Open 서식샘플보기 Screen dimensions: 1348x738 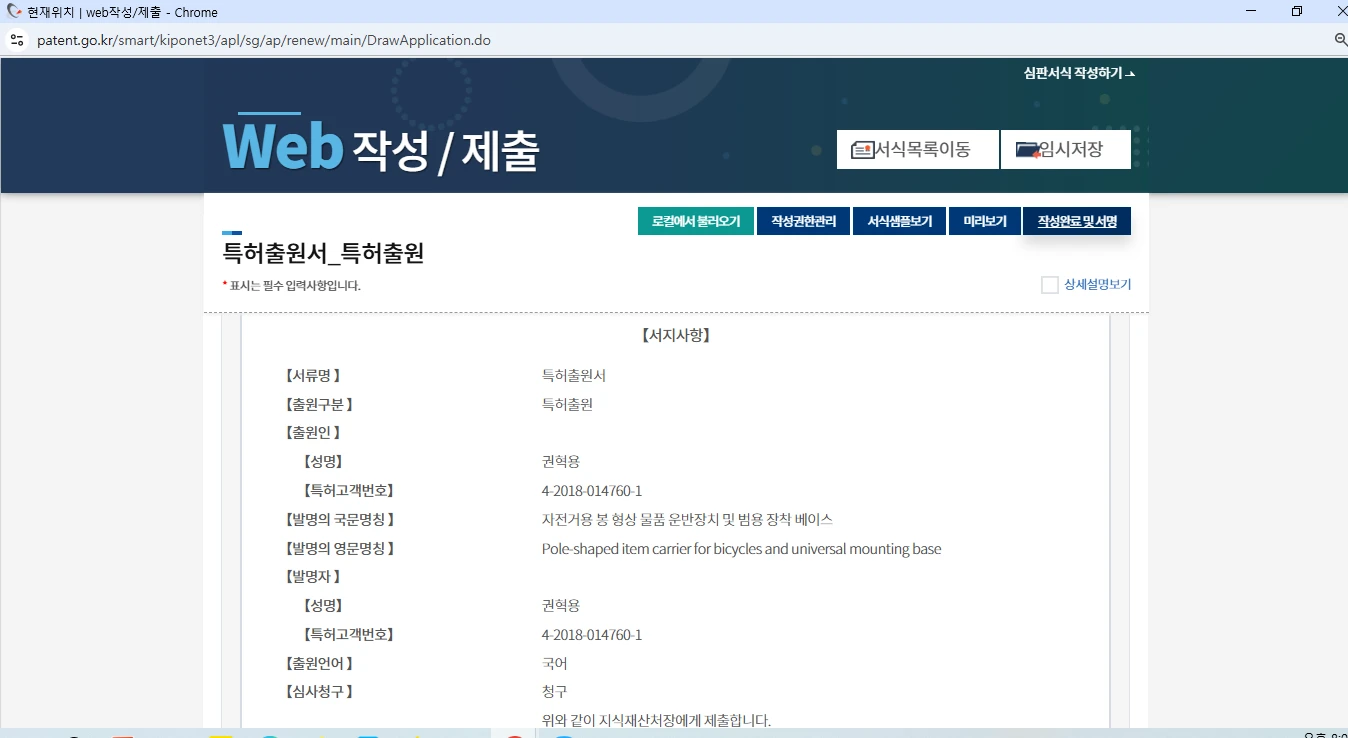click(899, 221)
